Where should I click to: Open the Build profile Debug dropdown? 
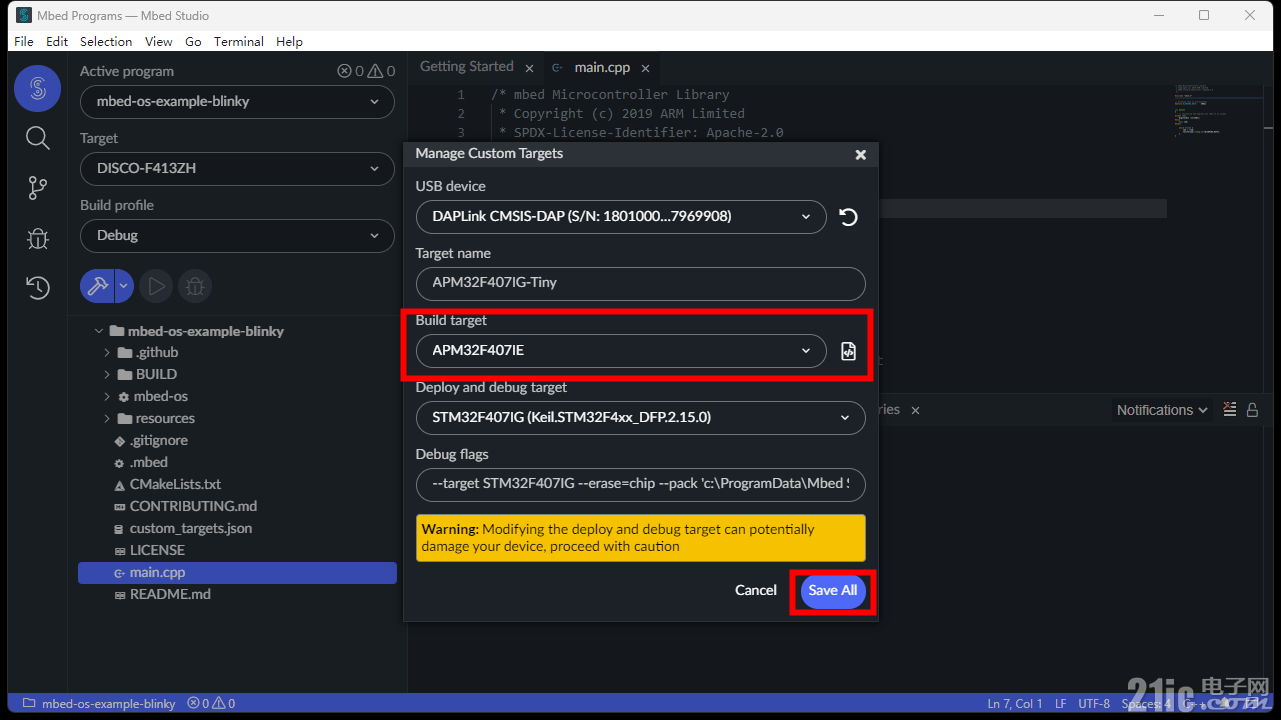[237, 235]
